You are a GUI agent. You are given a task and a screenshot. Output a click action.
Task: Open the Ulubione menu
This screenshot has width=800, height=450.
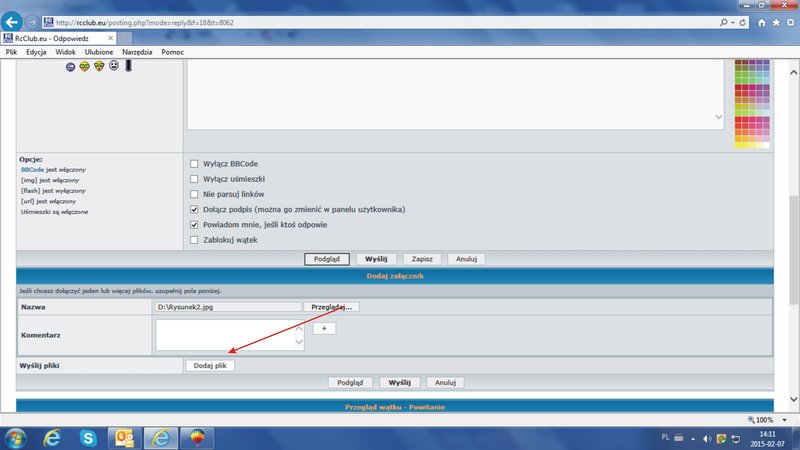(99, 52)
